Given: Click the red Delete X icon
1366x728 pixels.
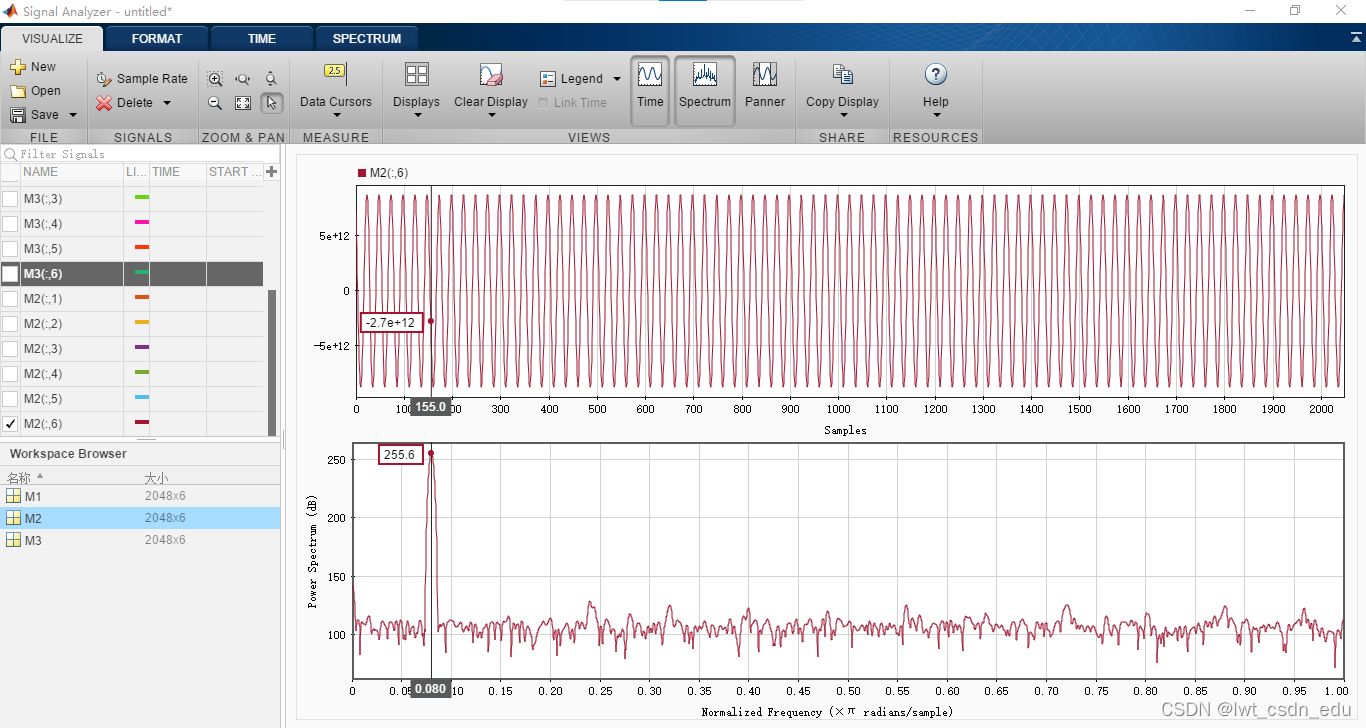Looking at the screenshot, I should tap(104, 103).
